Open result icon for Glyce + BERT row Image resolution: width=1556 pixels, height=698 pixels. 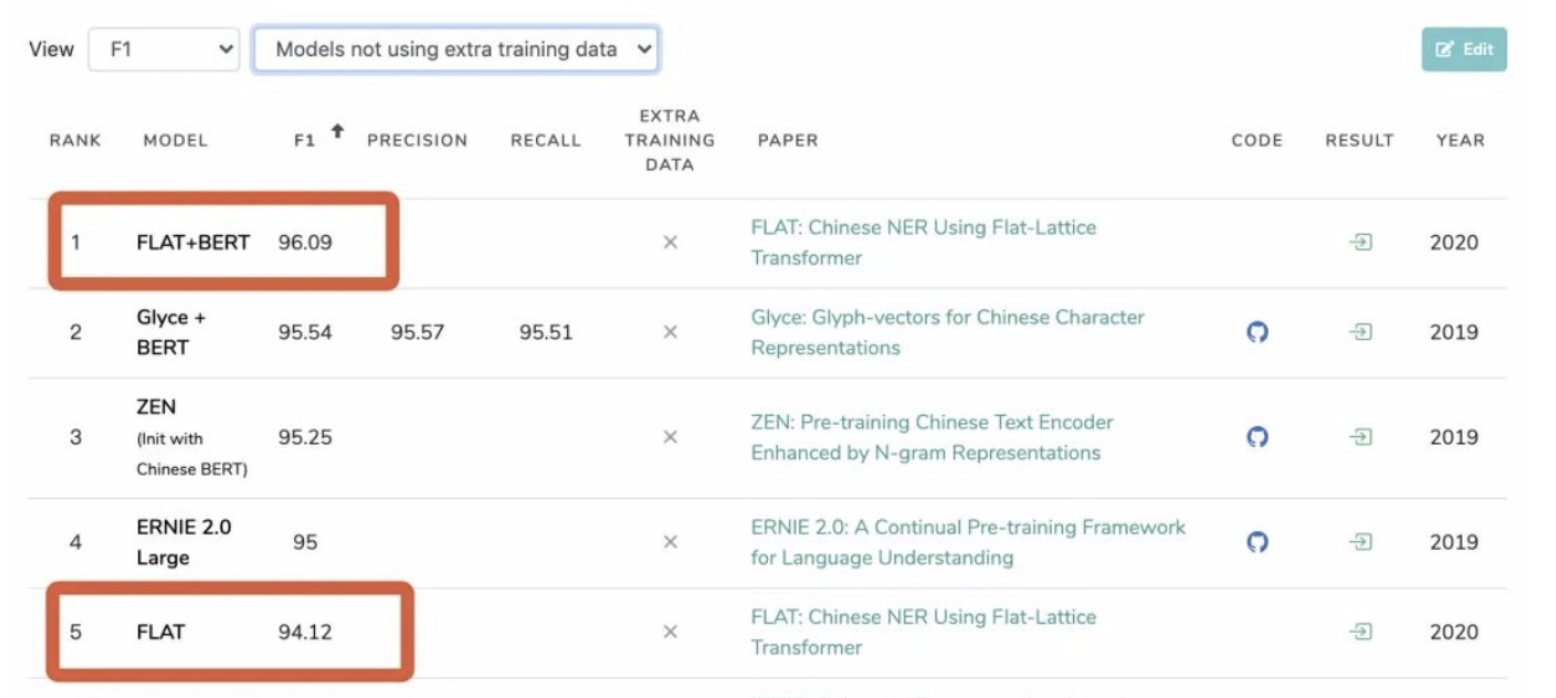tap(1360, 332)
